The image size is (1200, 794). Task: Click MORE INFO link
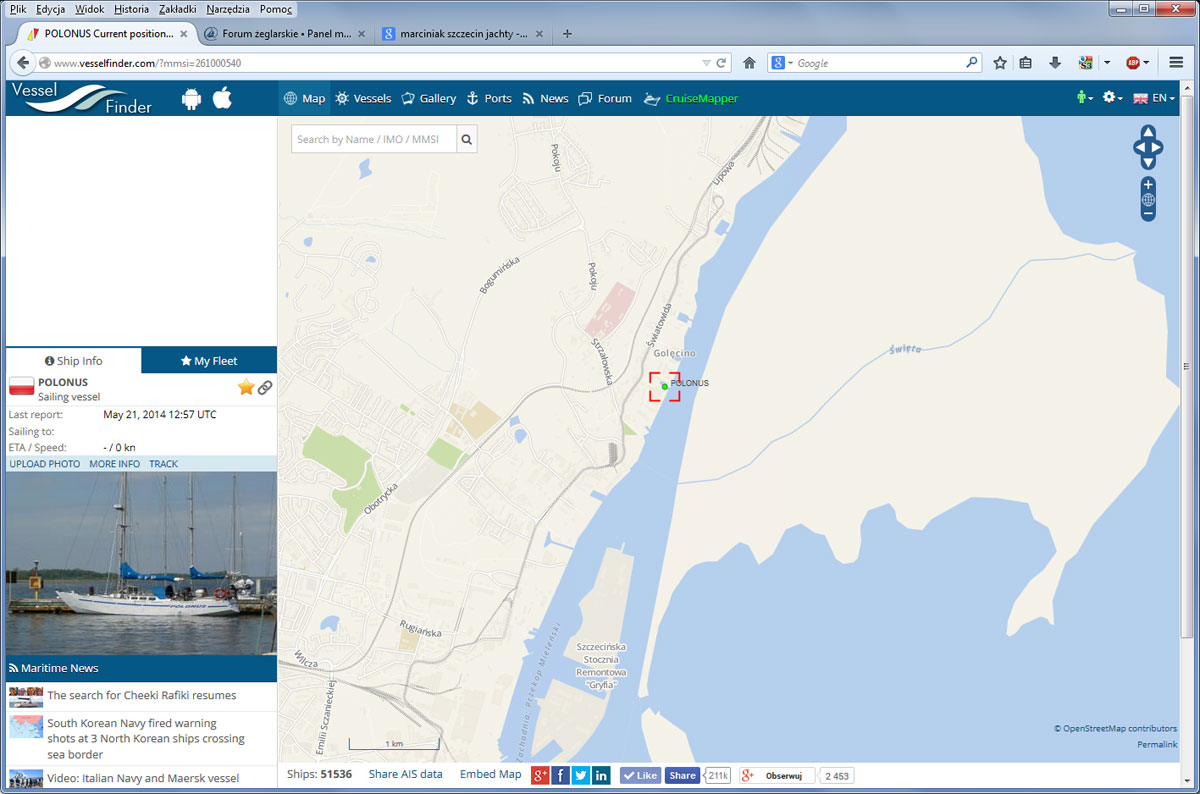(115, 464)
